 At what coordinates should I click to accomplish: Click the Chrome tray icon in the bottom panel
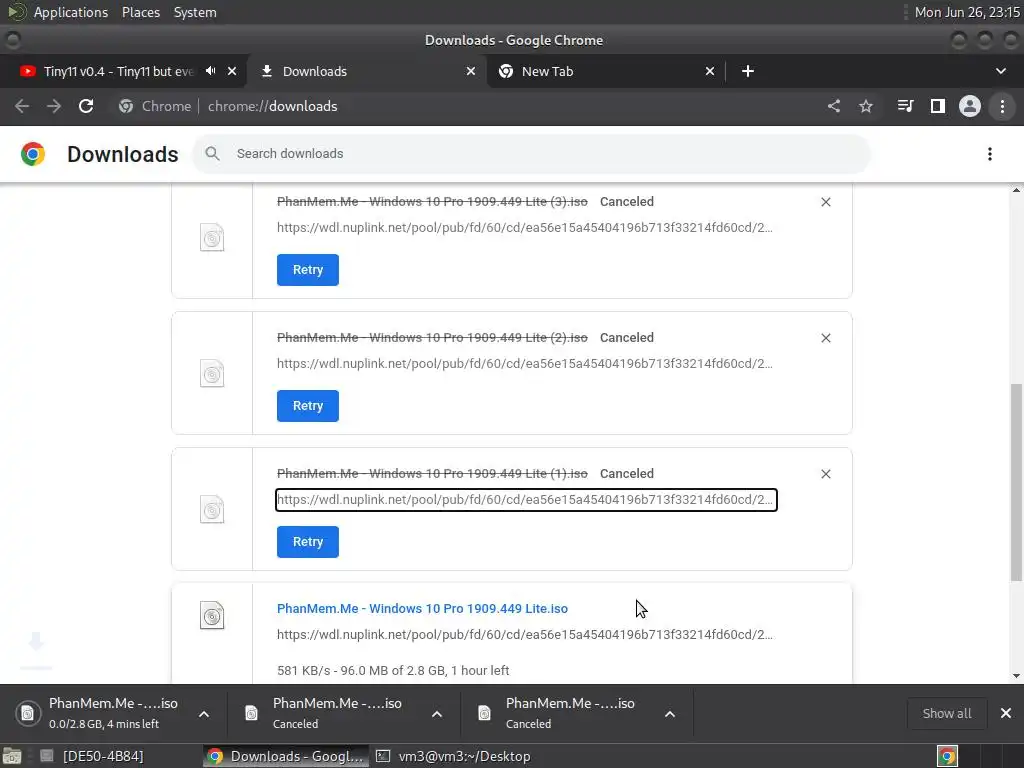[x=947, y=756]
